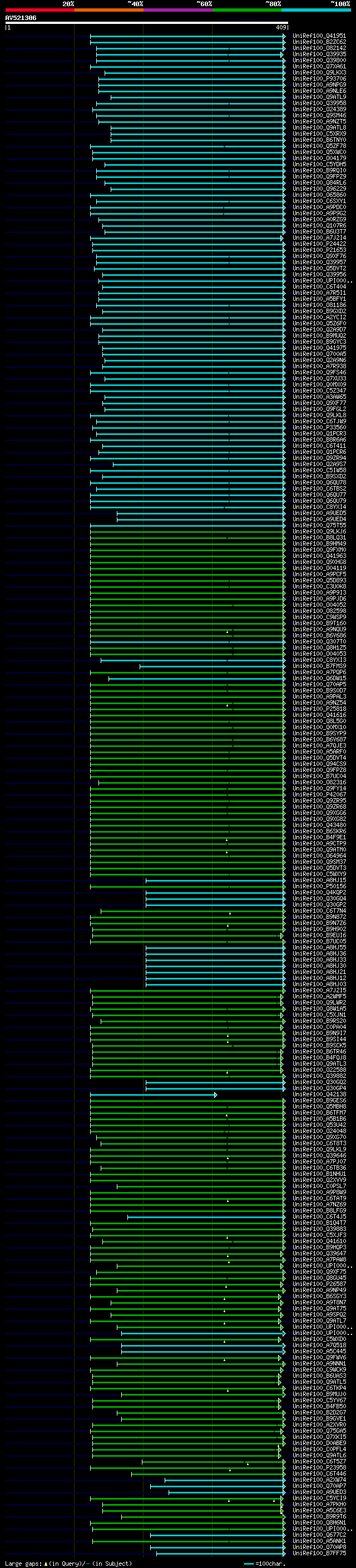Select hit label UniRef100_A7R5I1

[319, 293]
